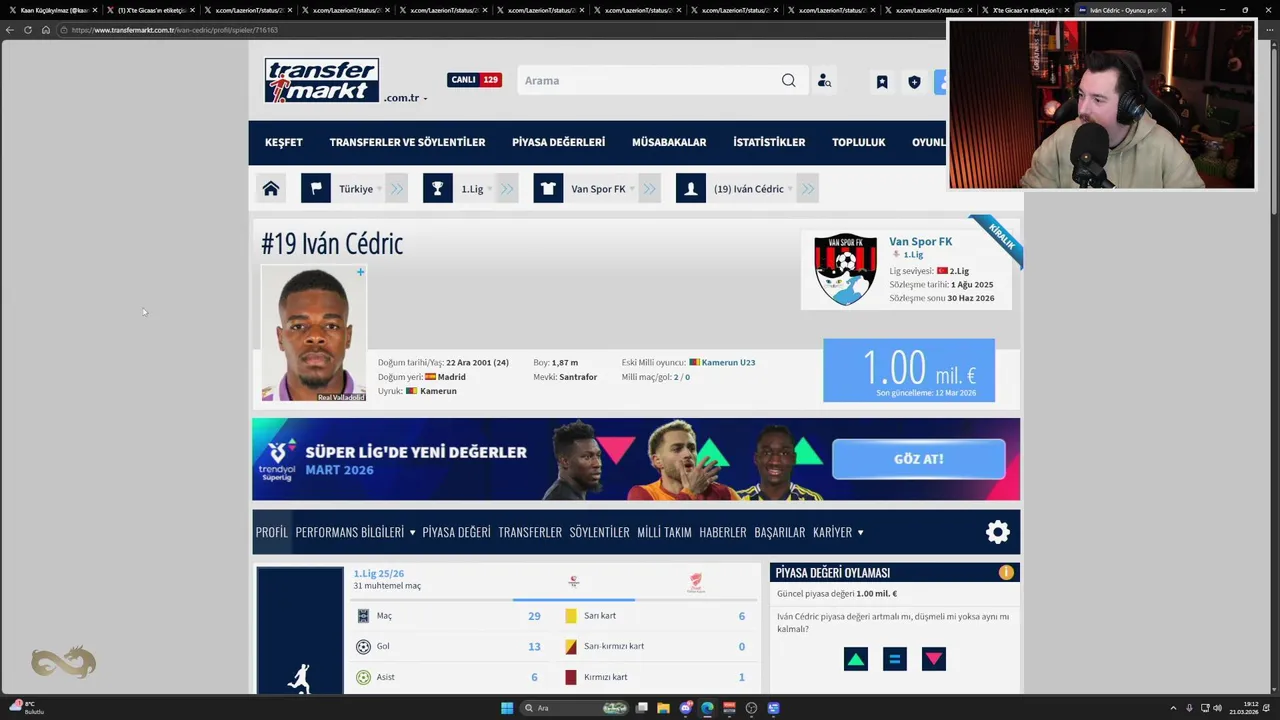The width and height of the screenshot is (1280, 720).
Task: Vote market value down with pink arrow
Action: 934,659
